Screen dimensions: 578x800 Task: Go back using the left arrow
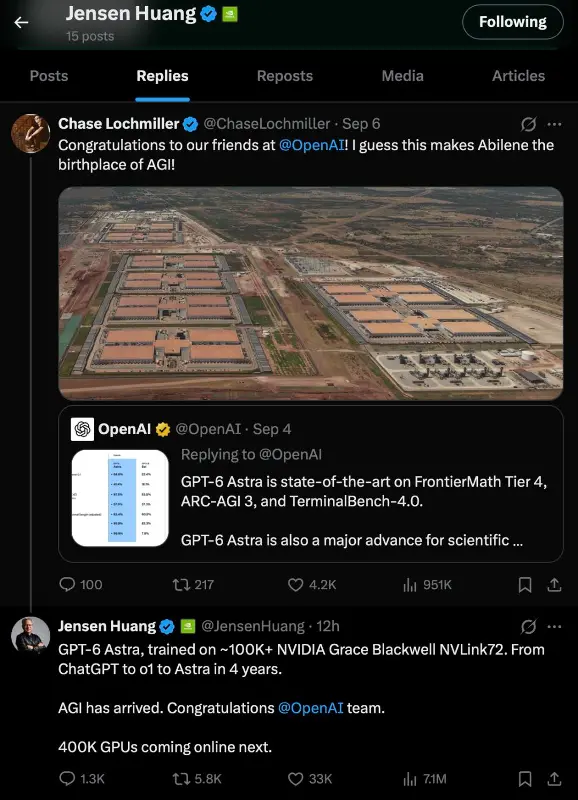[21, 22]
